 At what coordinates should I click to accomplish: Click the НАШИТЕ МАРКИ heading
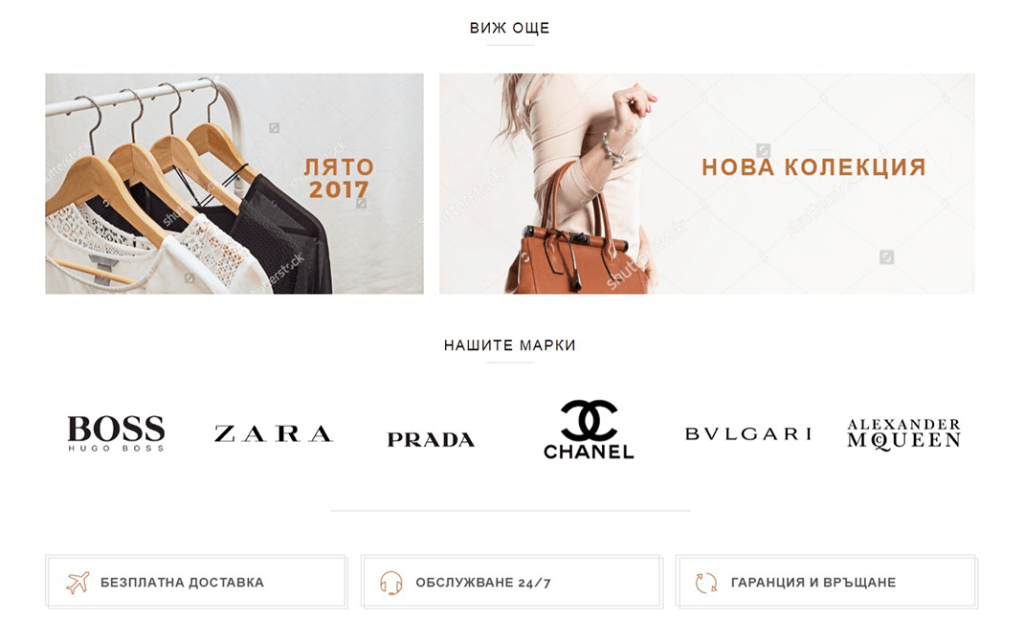510,345
